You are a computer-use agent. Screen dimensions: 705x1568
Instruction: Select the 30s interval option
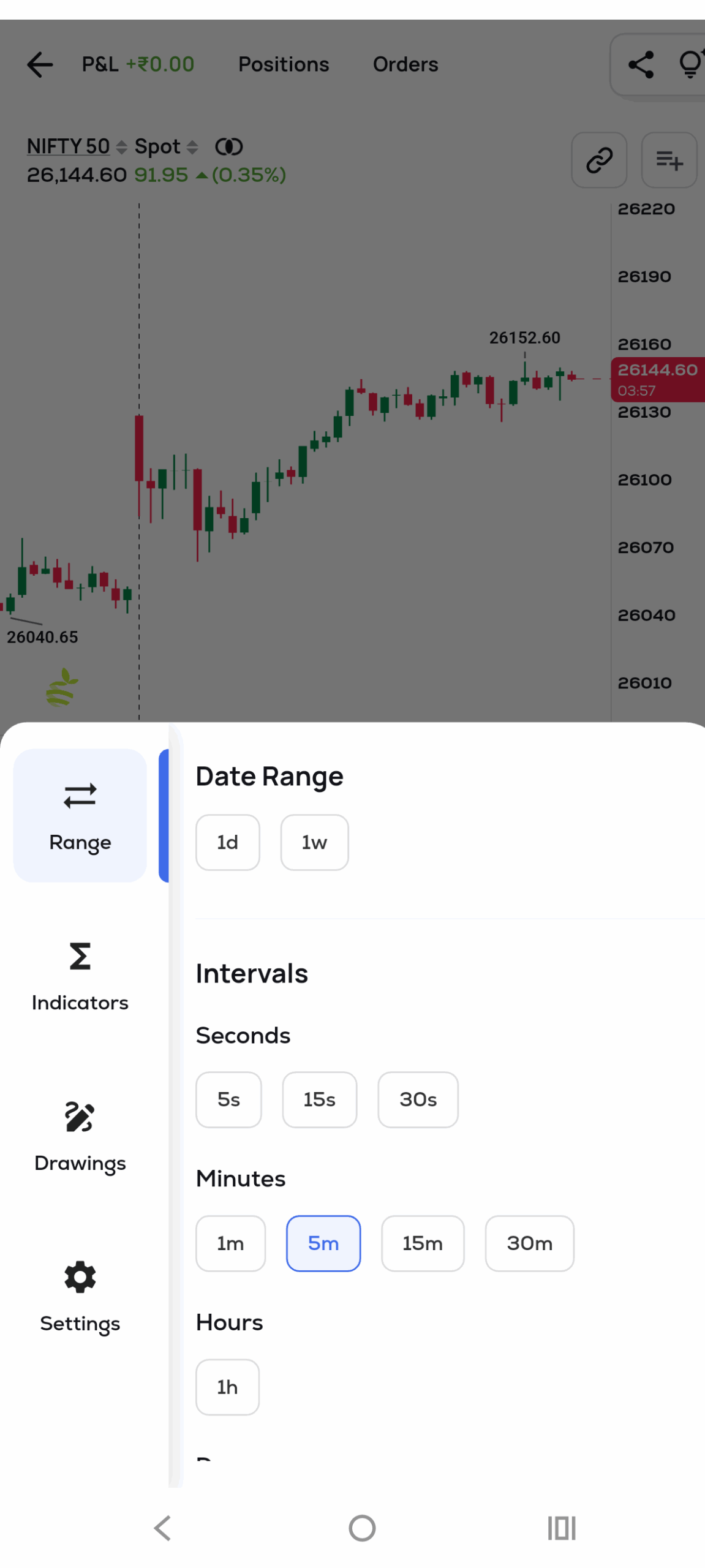click(418, 1099)
